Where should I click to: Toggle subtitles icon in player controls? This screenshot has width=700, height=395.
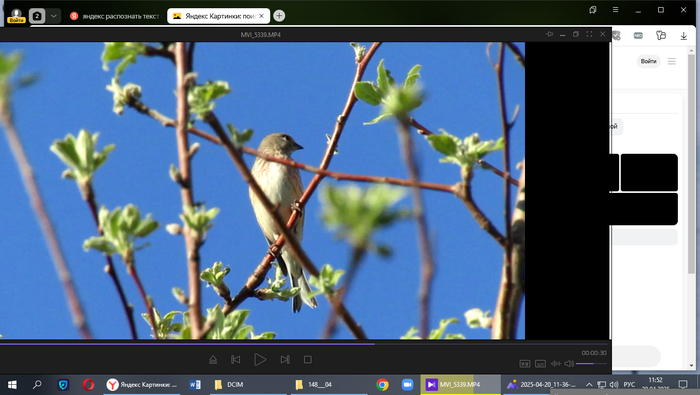[x=540, y=364]
